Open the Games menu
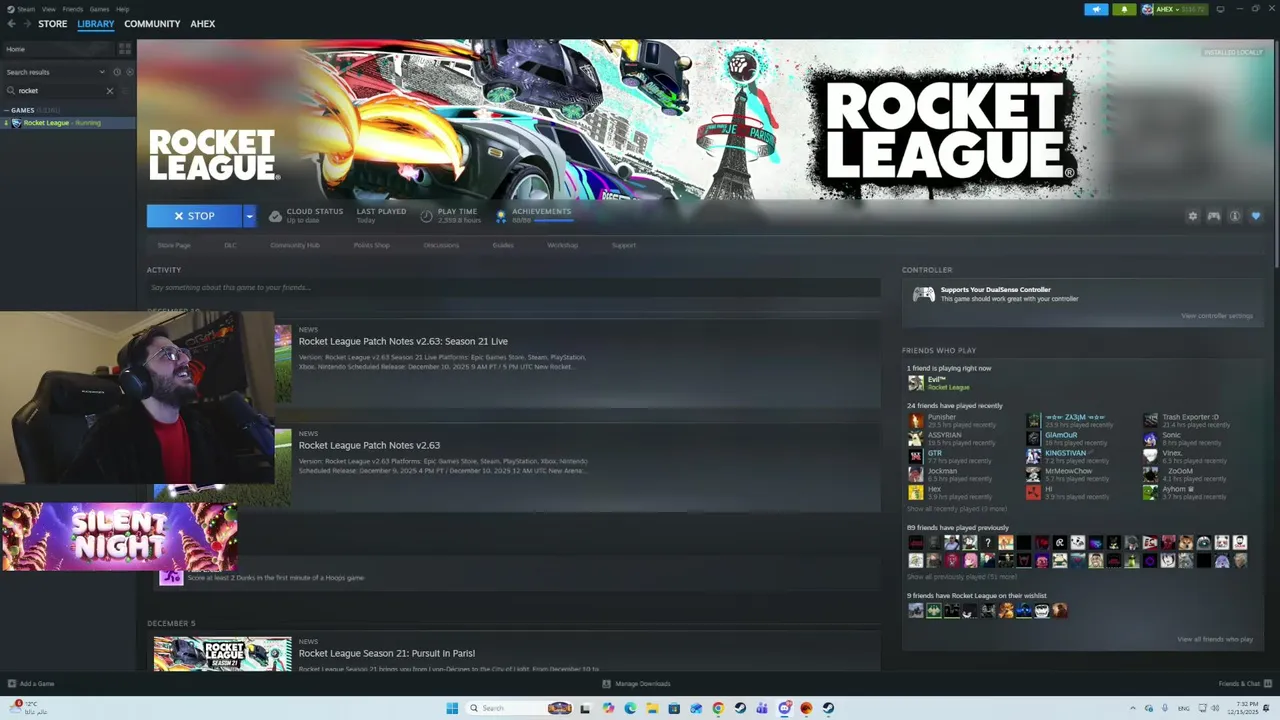Image resolution: width=1280 pixels, height=720 pixels. 99,9
